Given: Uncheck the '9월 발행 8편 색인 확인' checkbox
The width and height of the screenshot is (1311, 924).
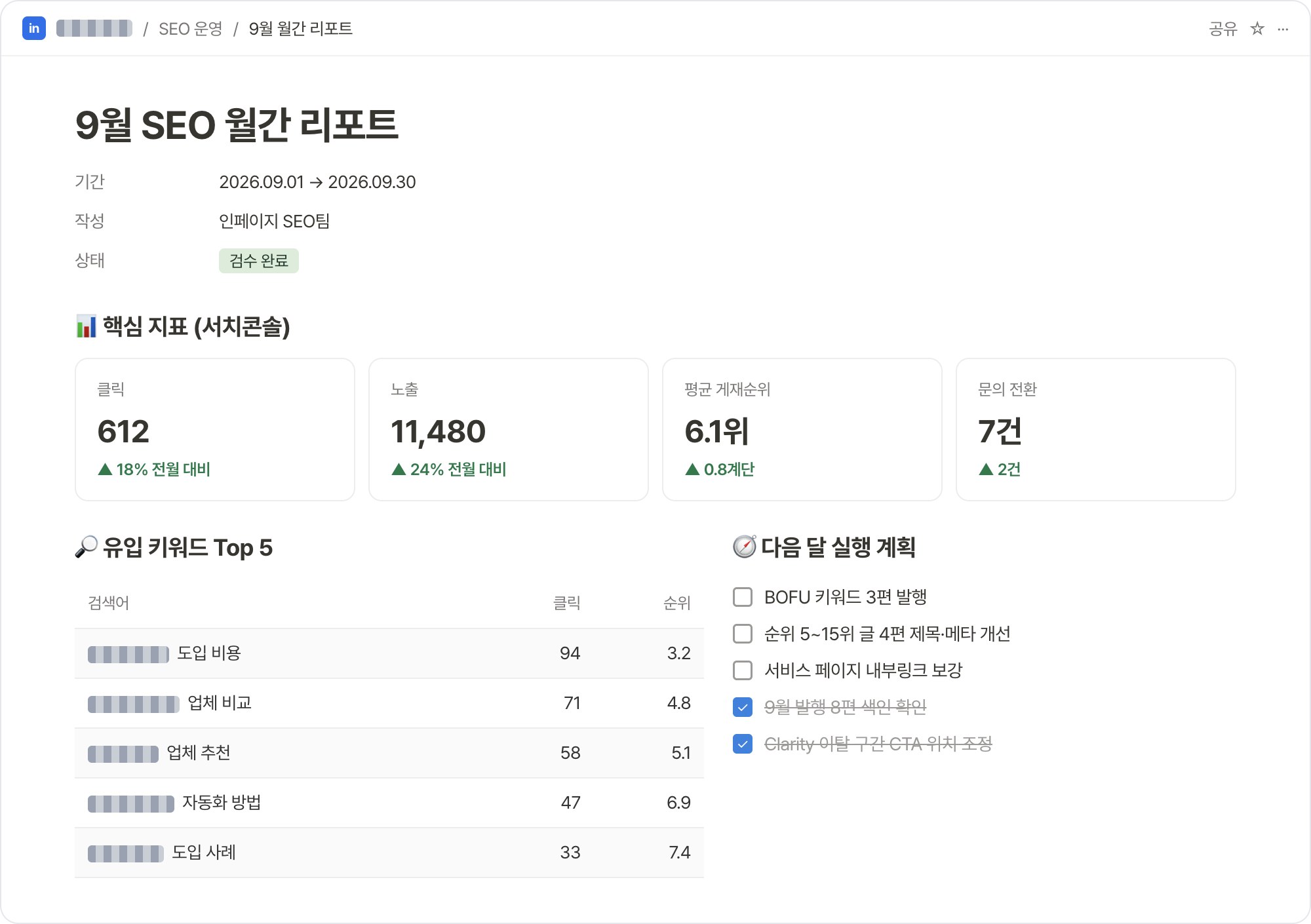Looking at the screenshot, I should click(743, 707).
